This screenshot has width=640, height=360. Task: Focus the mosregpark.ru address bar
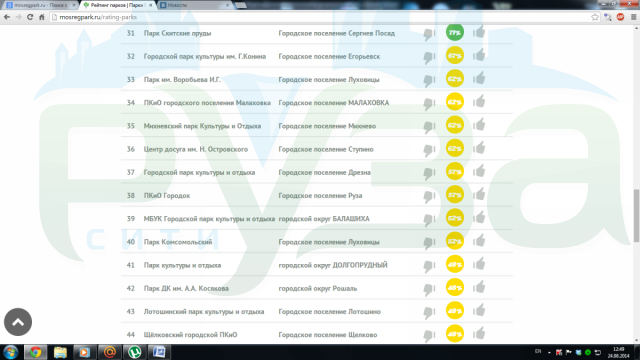(x=320, y=17)
